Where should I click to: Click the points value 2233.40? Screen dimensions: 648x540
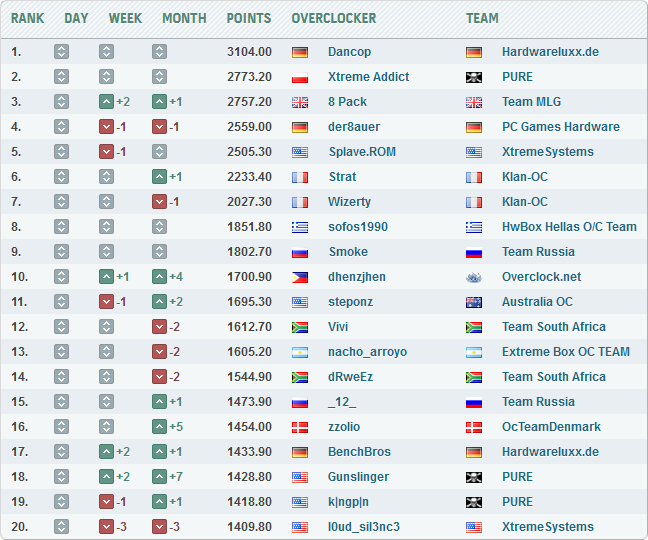tap(249, 177)
